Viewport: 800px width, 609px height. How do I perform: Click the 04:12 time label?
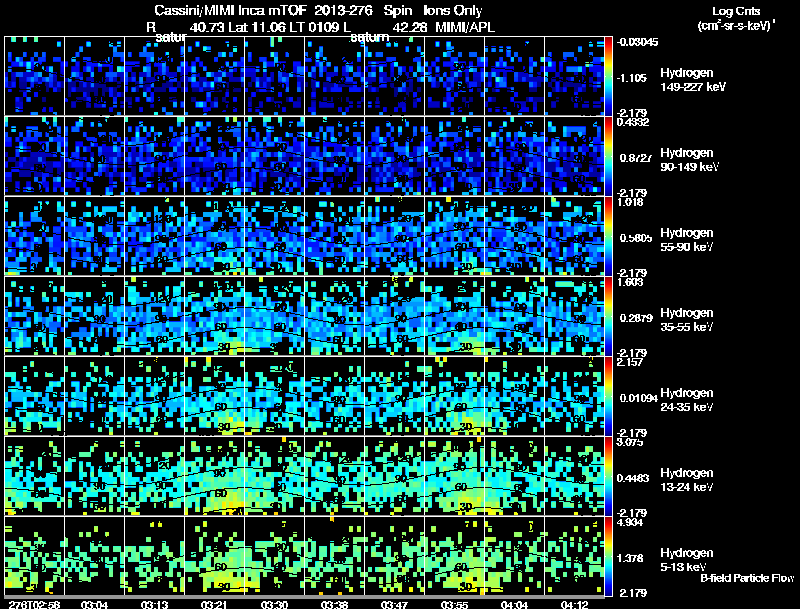(574, 604)
